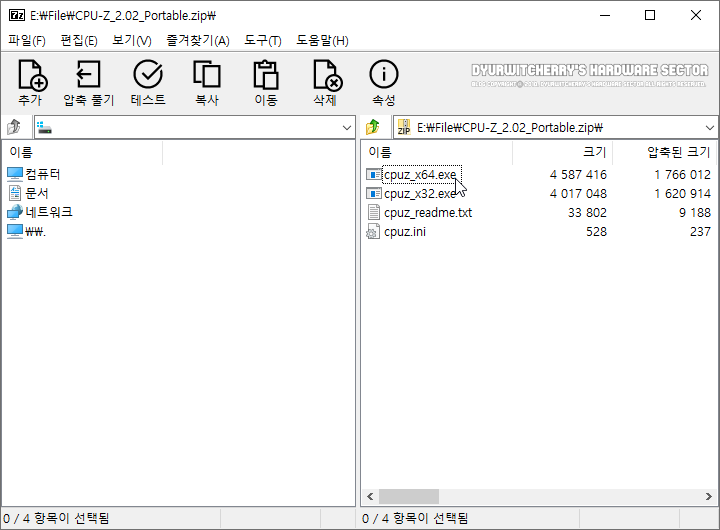Click the packed size value 1 766 012
The width and height of the screenshot is (720, 530).
[682, 175]
